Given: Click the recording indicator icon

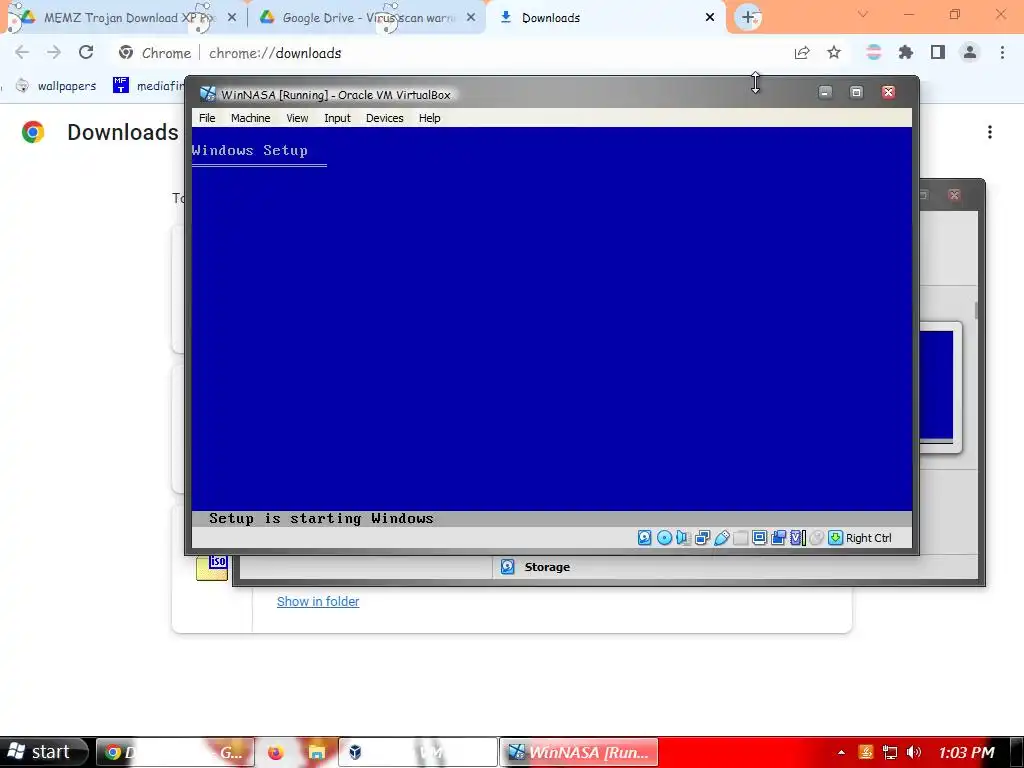Looking at the screenshot, I should click(x=778, y=537).
